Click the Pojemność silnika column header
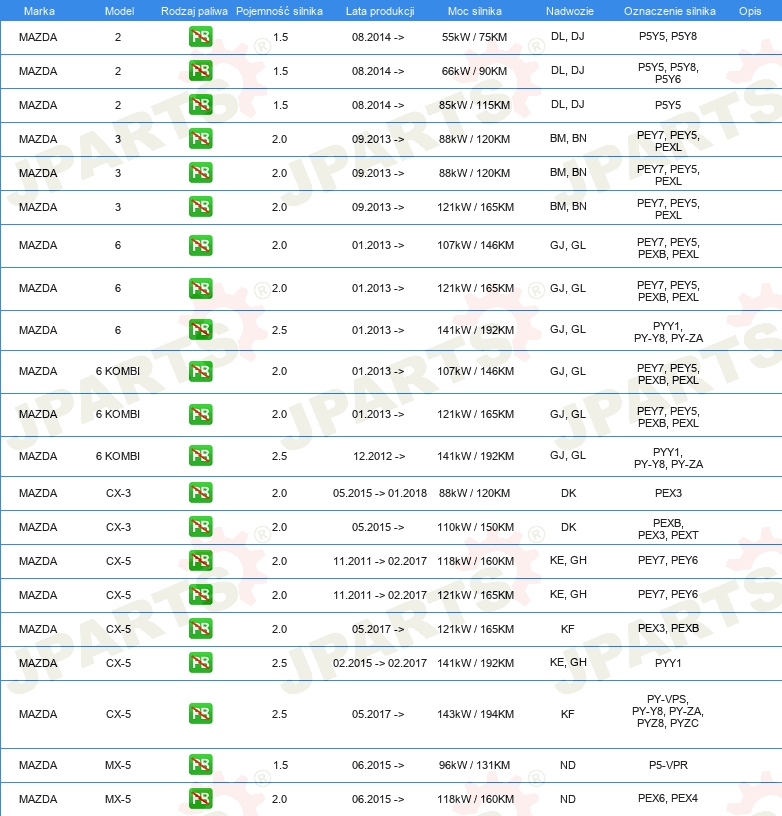This screenshot has height=816, width=782. [x=279, y=11]
